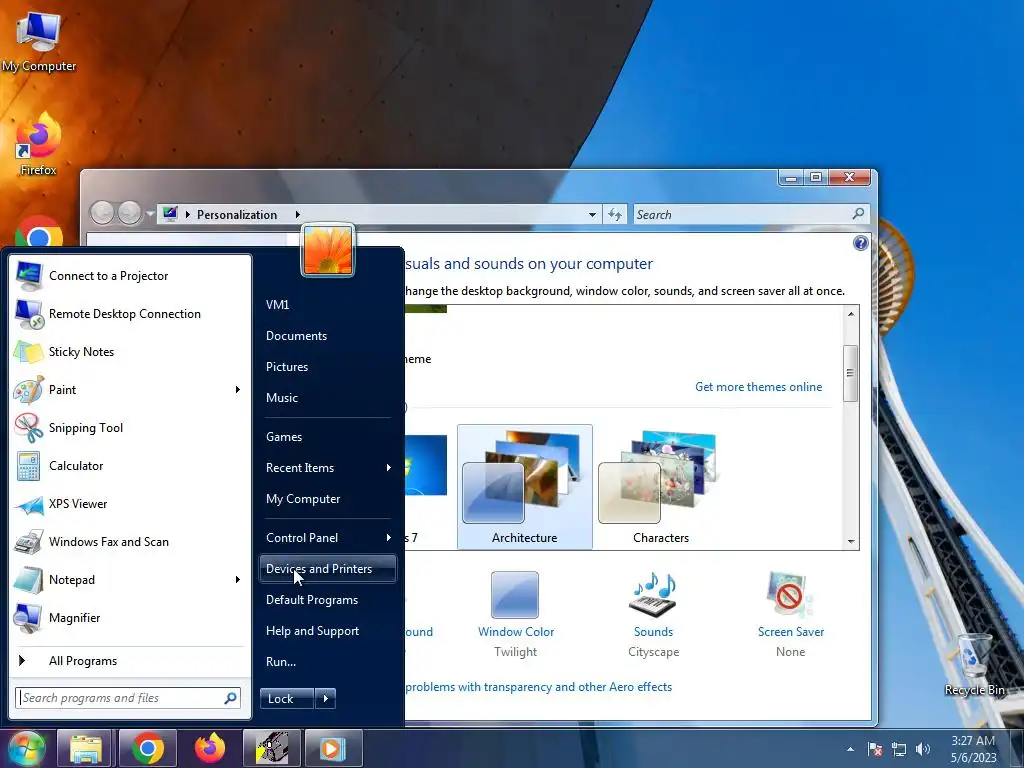The width and height of the screenshot is (1024, 768).
Task: Click the user account picture
Action: (328, 251)
